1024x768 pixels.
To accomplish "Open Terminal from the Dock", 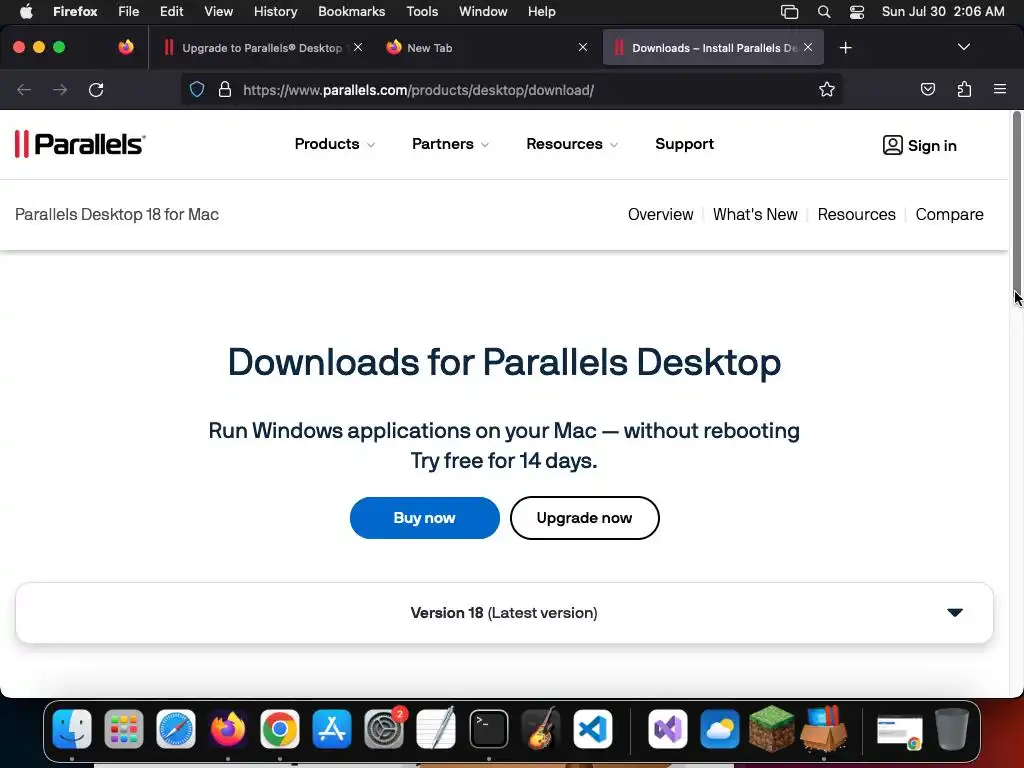I will click(488, 729).
